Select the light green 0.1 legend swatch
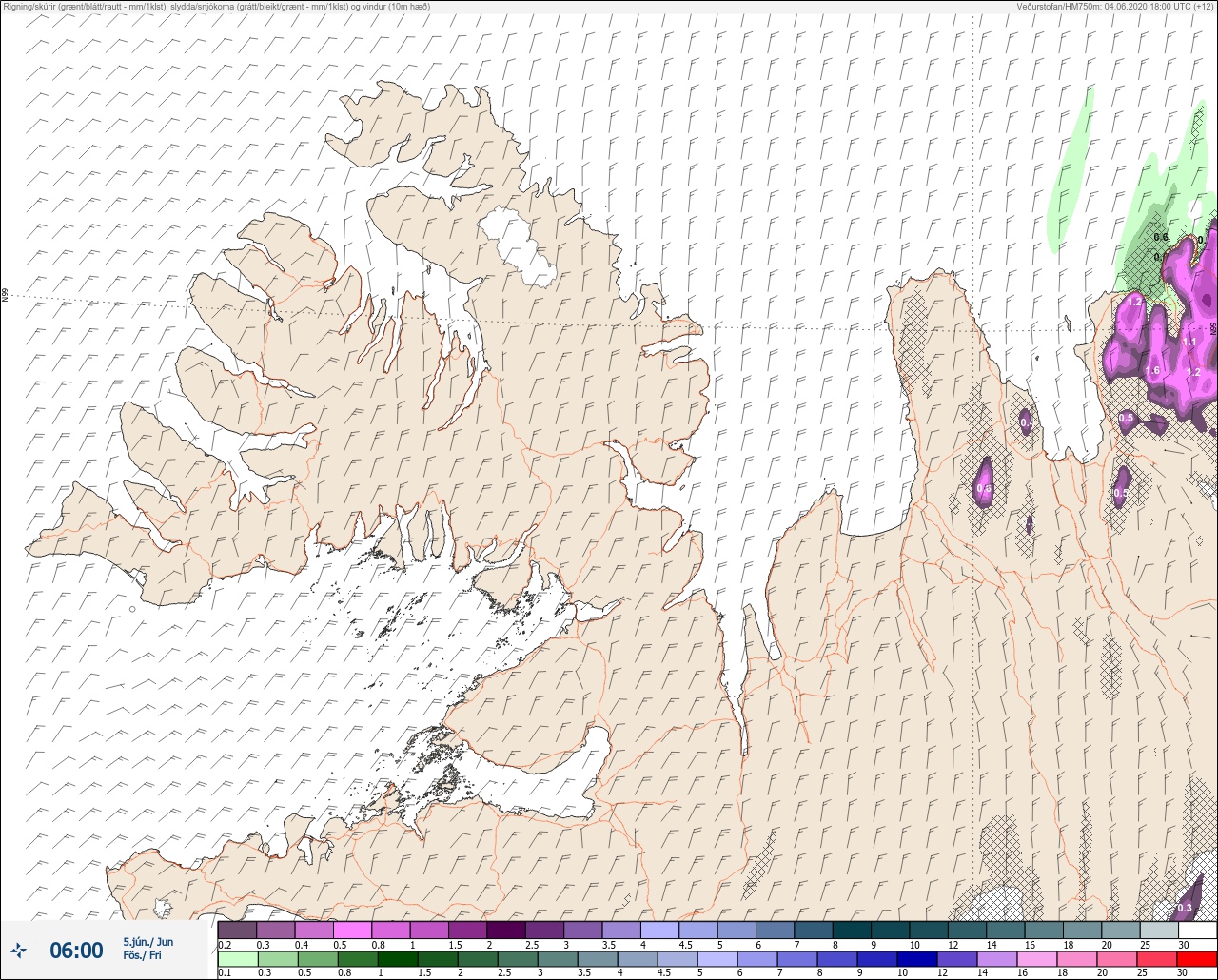 click(x=238, y=958)
